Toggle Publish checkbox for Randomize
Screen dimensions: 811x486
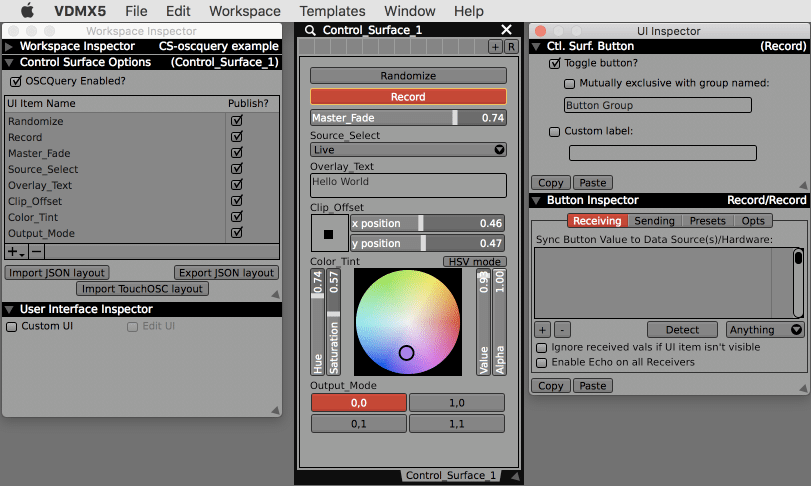[237, 121]
